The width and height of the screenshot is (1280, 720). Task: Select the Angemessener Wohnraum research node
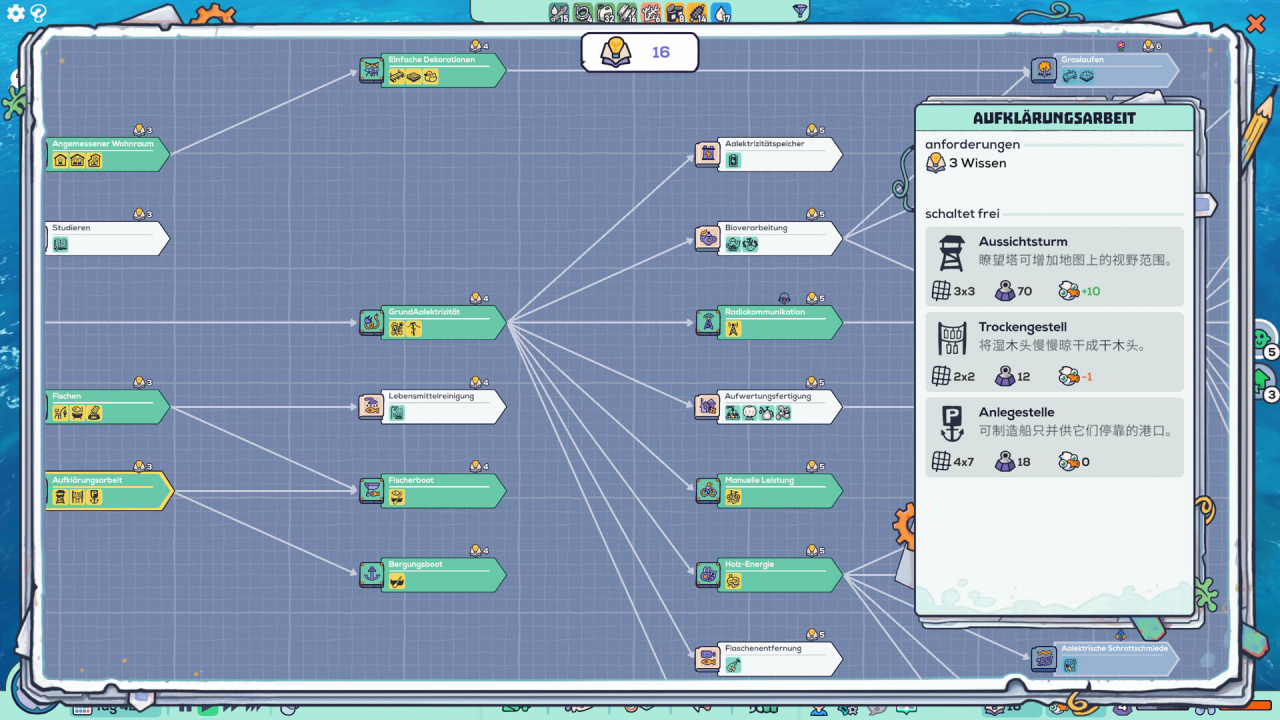[105, 154]
